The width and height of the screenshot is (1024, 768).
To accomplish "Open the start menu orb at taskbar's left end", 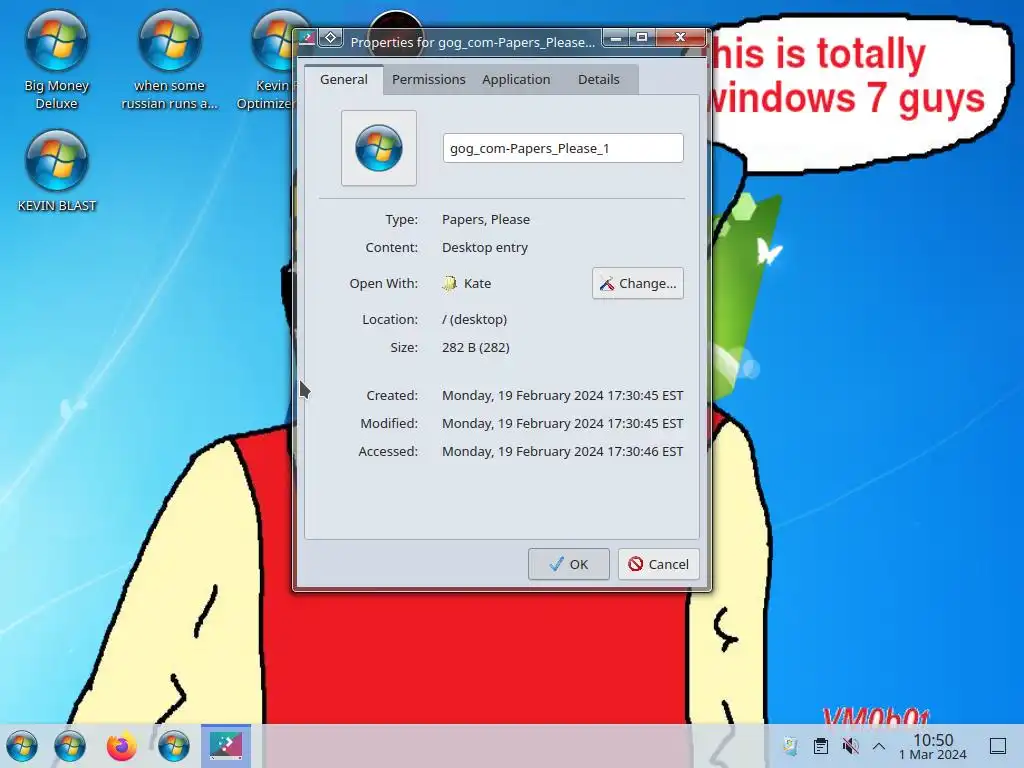I will click(x=22, y=746).
